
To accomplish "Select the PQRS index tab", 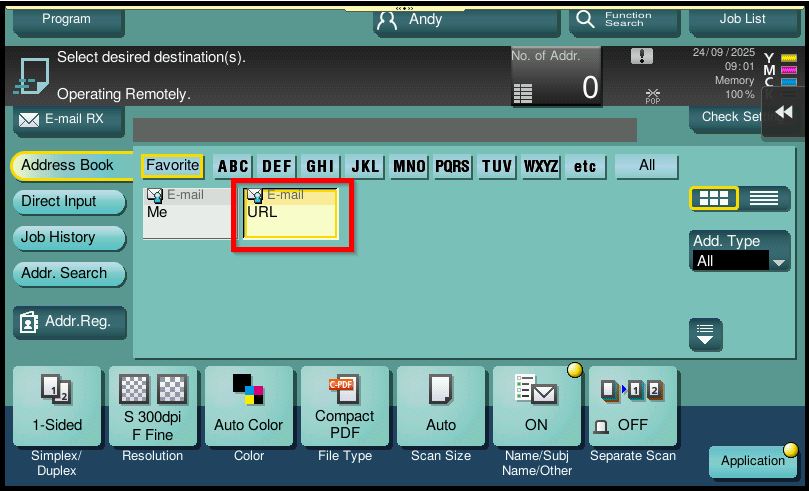I will point(453,166).
